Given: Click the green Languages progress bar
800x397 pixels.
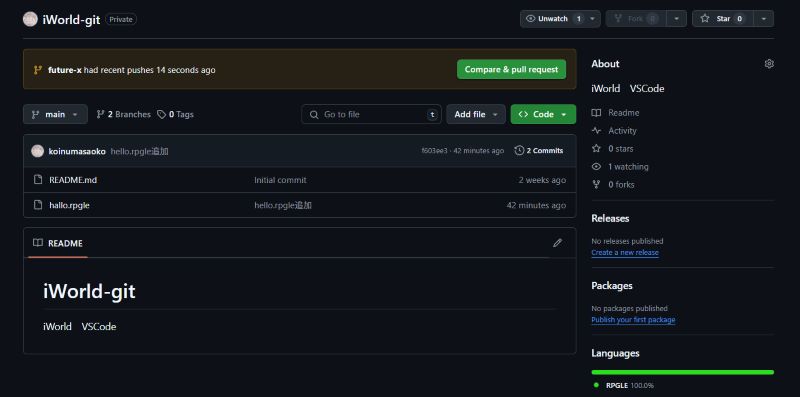Looking at the screenshot, I should click(x=682, y=372).
